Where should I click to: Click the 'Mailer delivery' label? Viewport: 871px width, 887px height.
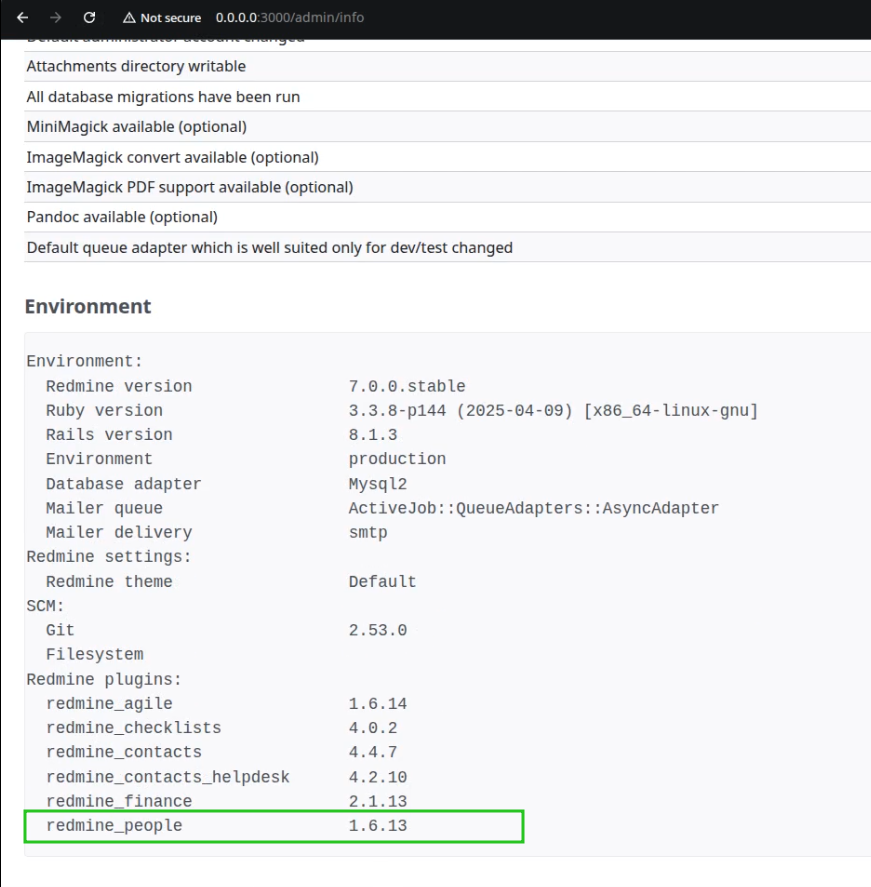coord(119,533)
